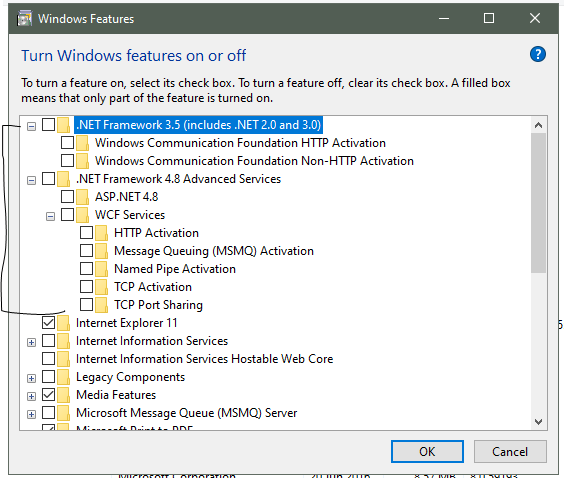Check Windows Communication Foundation HTTP Activation
The width and height of the screenshot is (564, 478).
click(68, 143)
